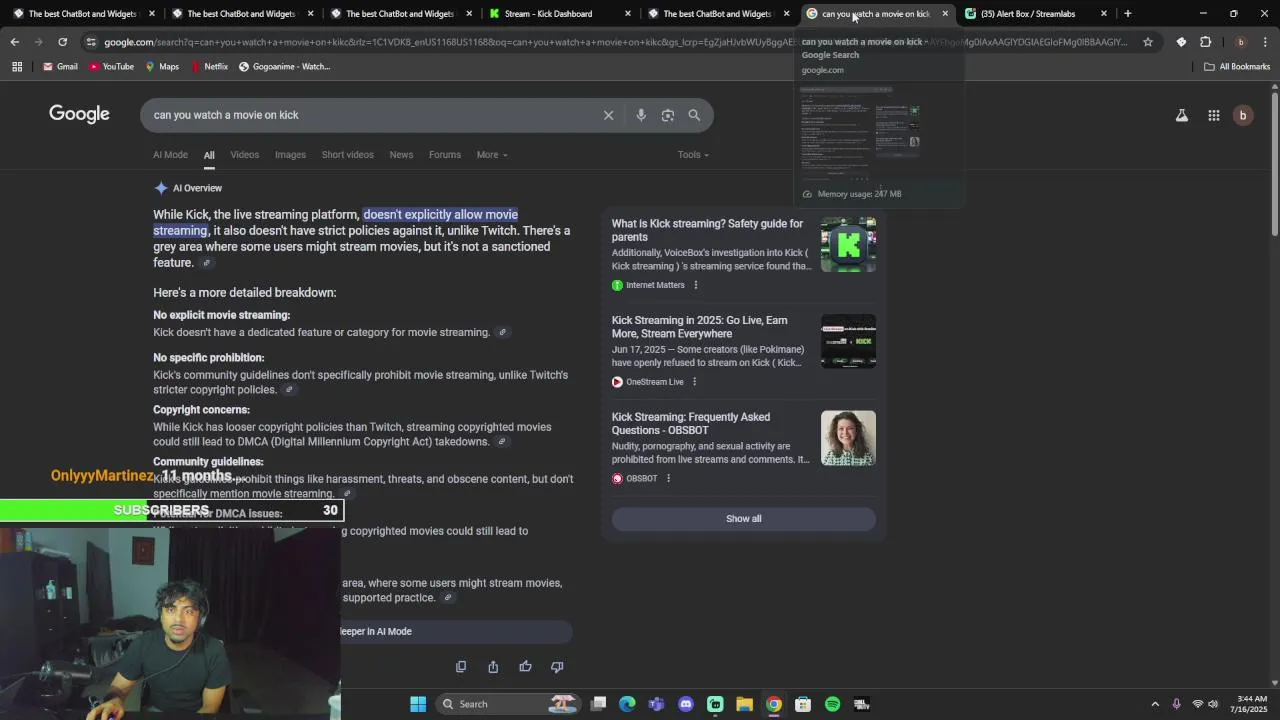This screenshot has width=1280, height=720.
Task: Select the Short videos search tab
Action: (x=347, y=155)
